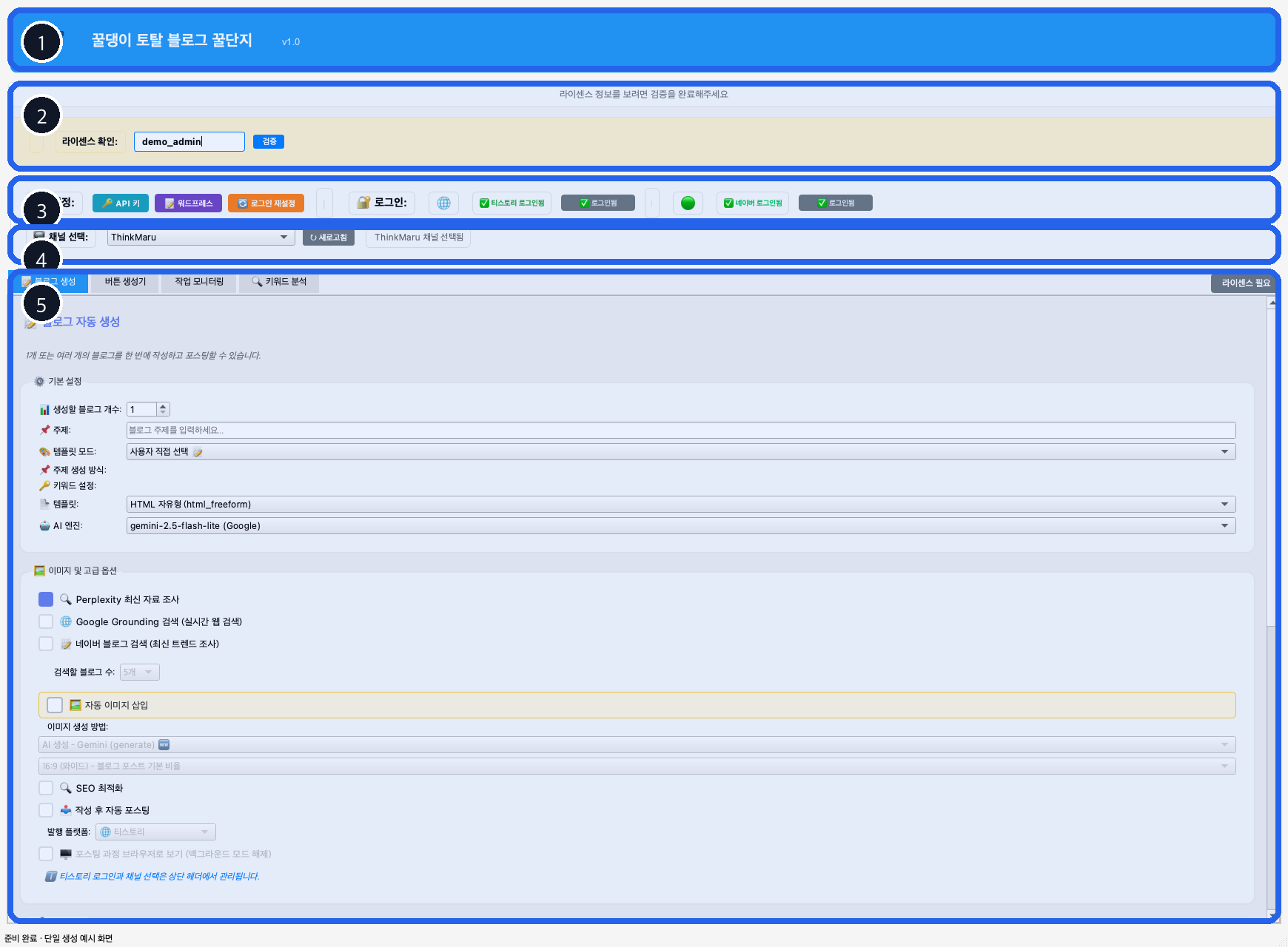Screen dimensions: 1288x947
Task: Enable the SEO 최적화 checkbox
Action: coord(46,788)
